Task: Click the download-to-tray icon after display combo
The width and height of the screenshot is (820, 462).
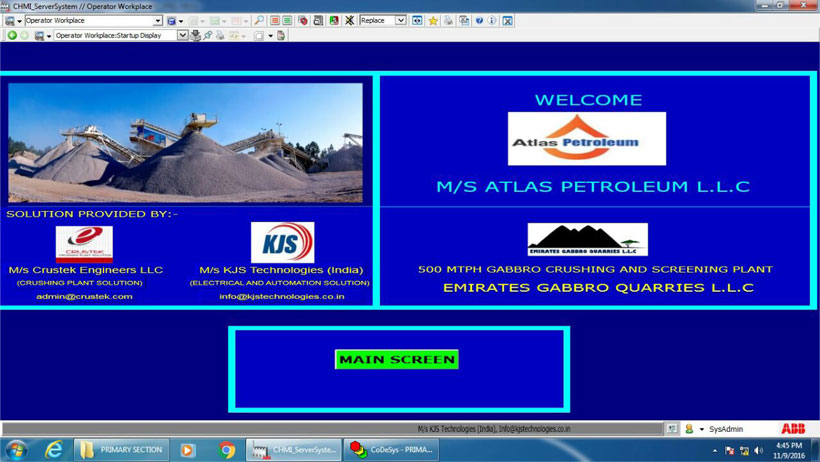Action: coord(196,36)
